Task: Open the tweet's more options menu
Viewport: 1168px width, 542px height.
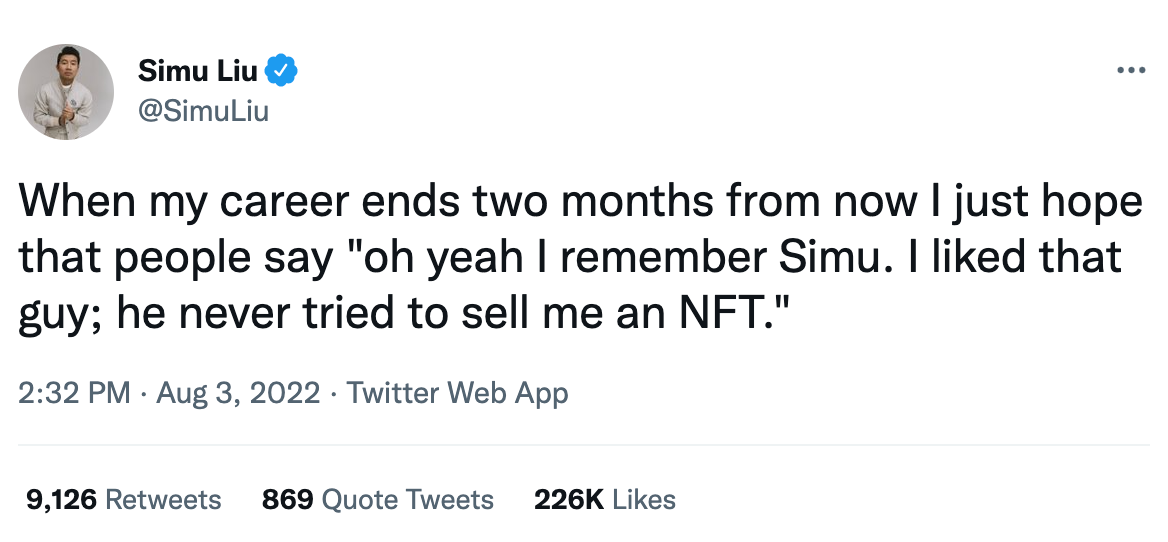Action: [x=1131, y=71]
